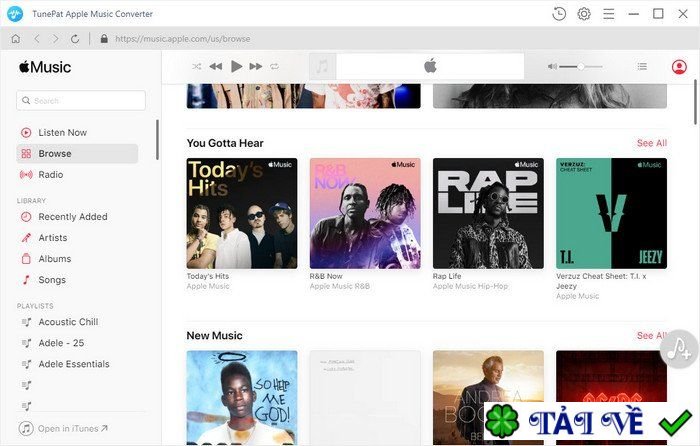Reload the page

pos(75,39)
